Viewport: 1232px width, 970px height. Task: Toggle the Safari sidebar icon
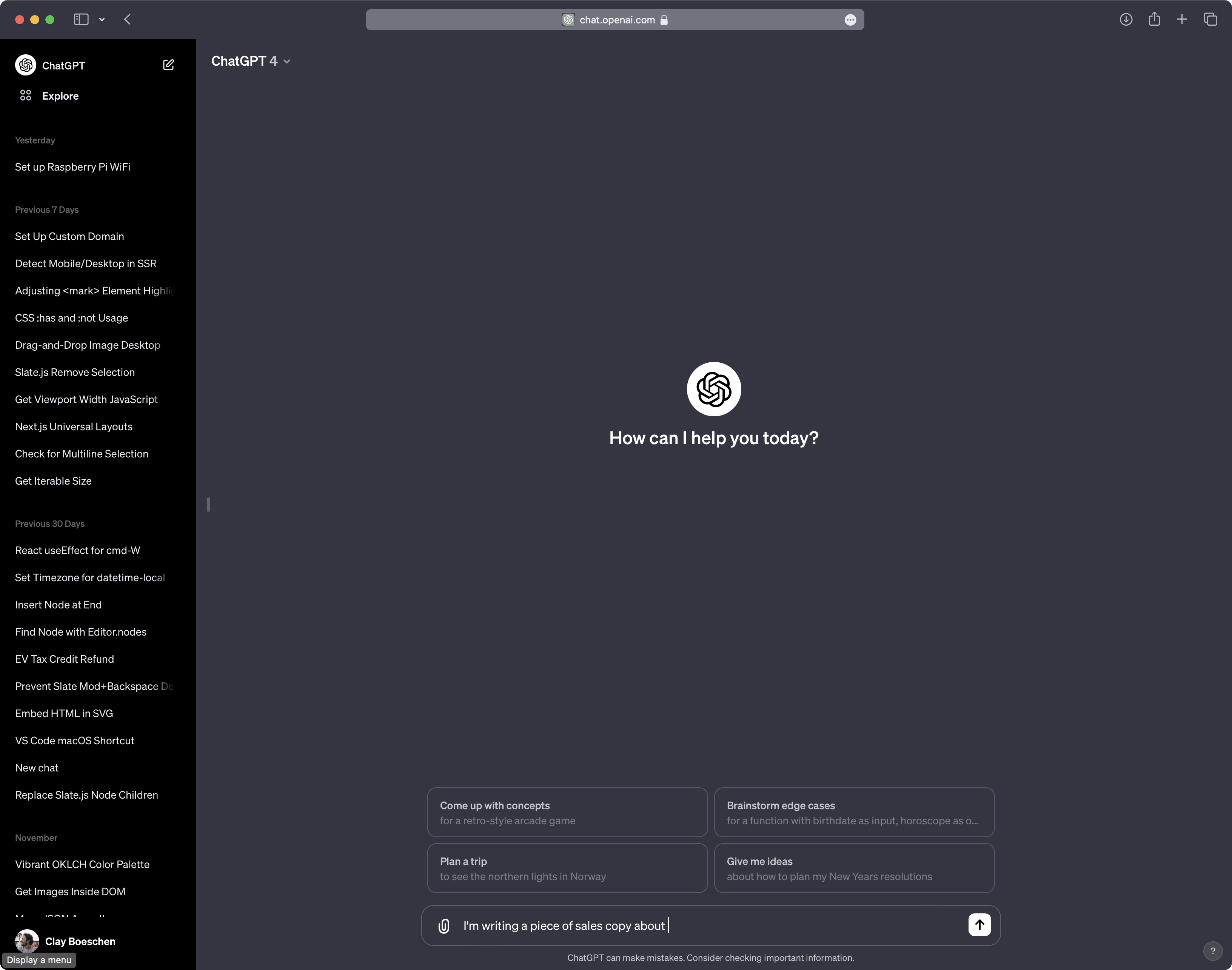pyautogui.click(x=81, y=19)
